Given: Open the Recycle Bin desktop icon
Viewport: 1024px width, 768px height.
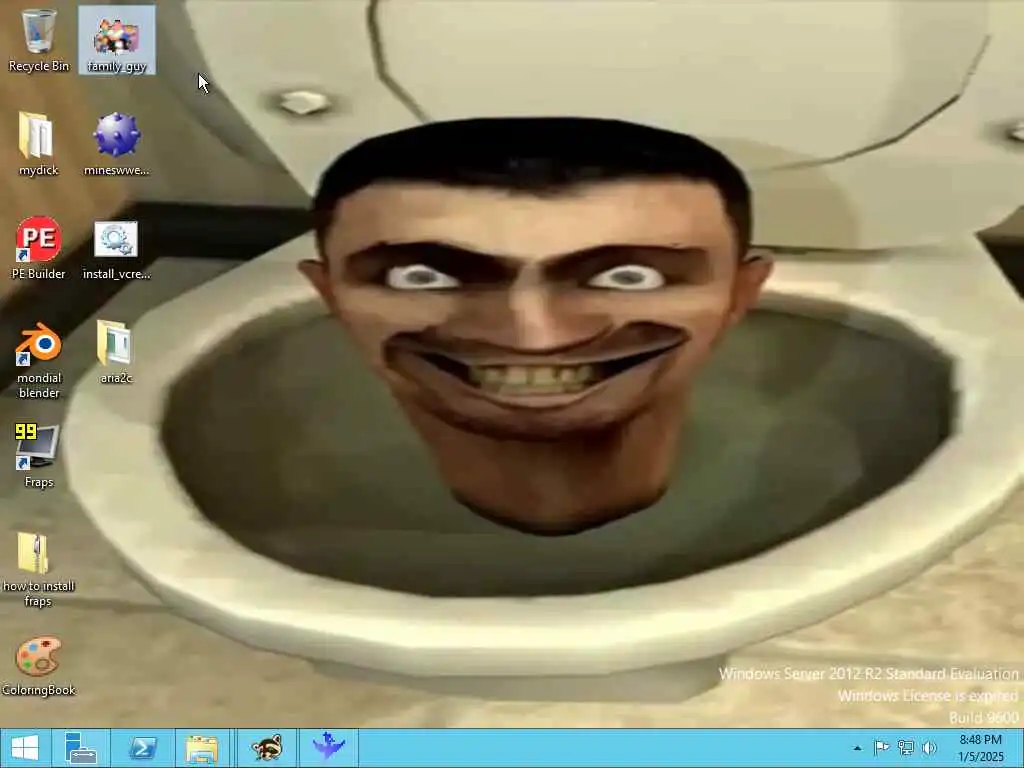Looking at the screenshot, I should tap(39, 40).
